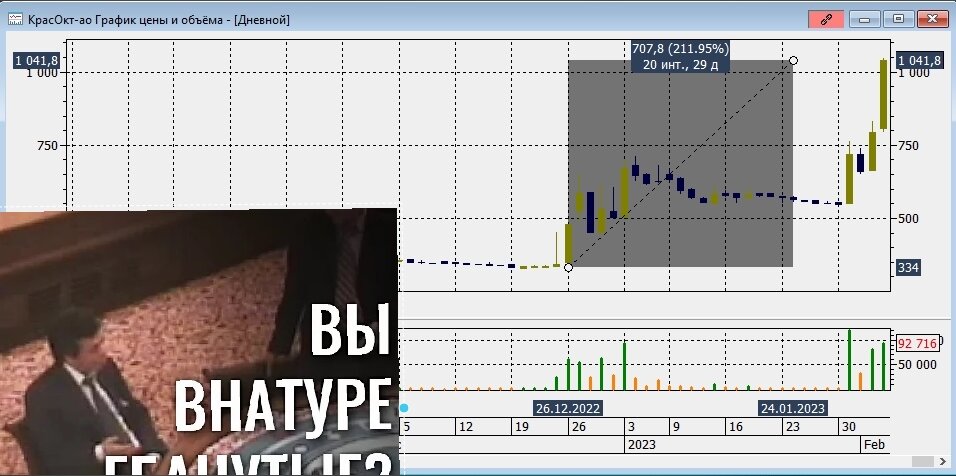Click the last tall candle reaching 1 041,8

point(883,94)
